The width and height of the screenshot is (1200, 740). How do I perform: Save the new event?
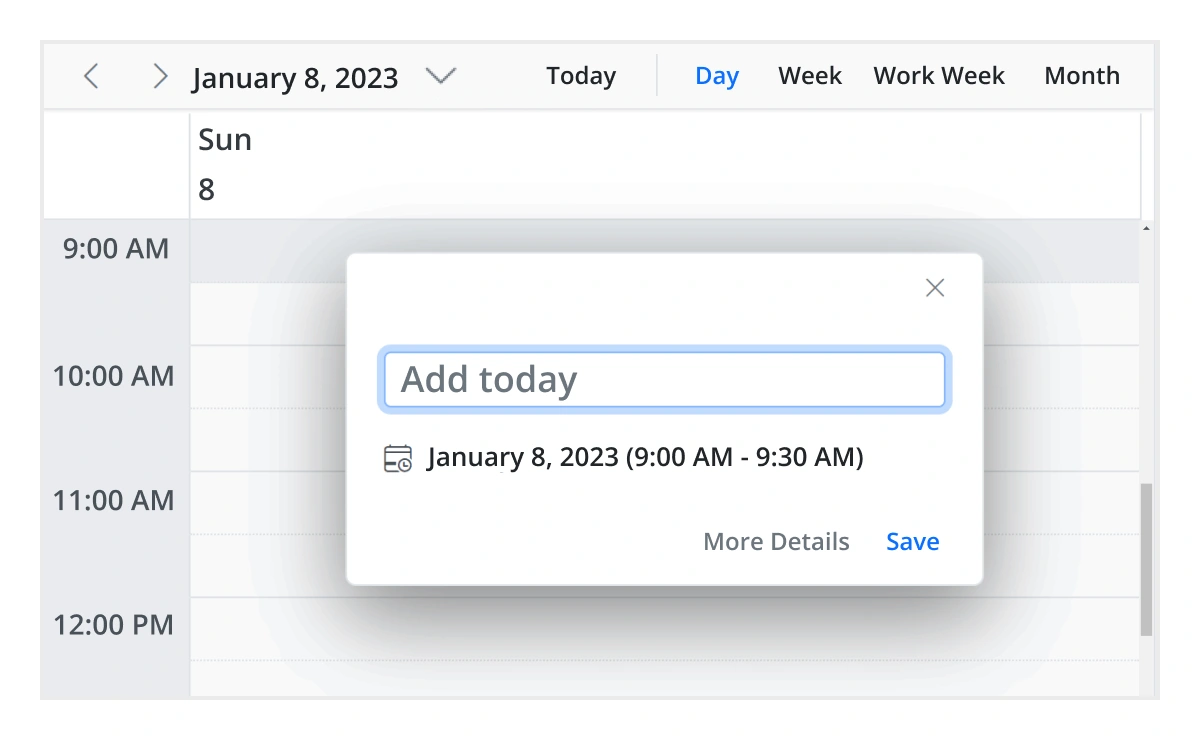[x=912, y=541]
